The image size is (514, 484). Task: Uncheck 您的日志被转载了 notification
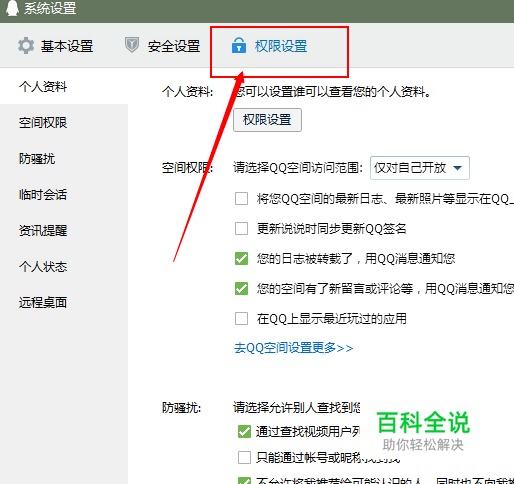(241, 259)
